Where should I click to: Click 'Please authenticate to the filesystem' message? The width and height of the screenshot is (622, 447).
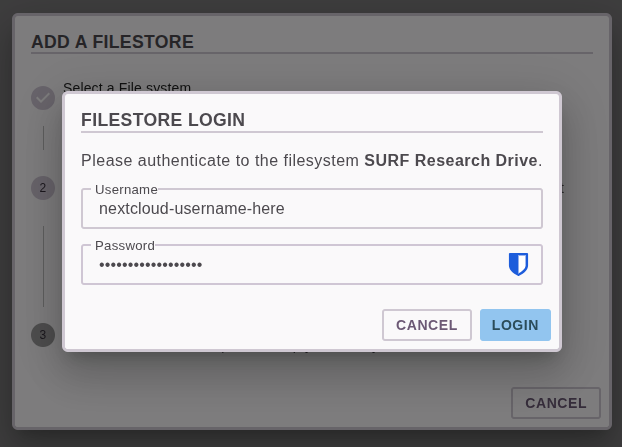coord(220,160)
